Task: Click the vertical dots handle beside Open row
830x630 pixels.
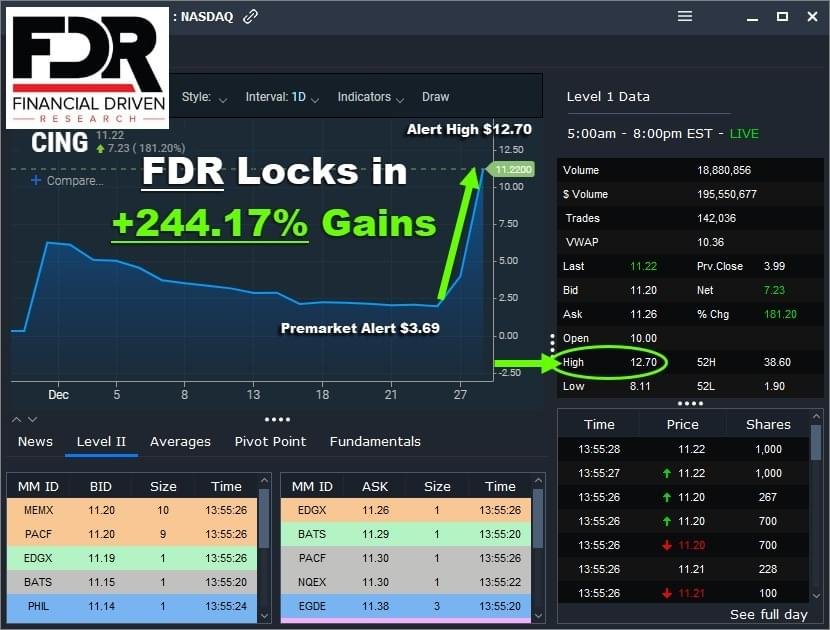Action: [x=552, y=343]
